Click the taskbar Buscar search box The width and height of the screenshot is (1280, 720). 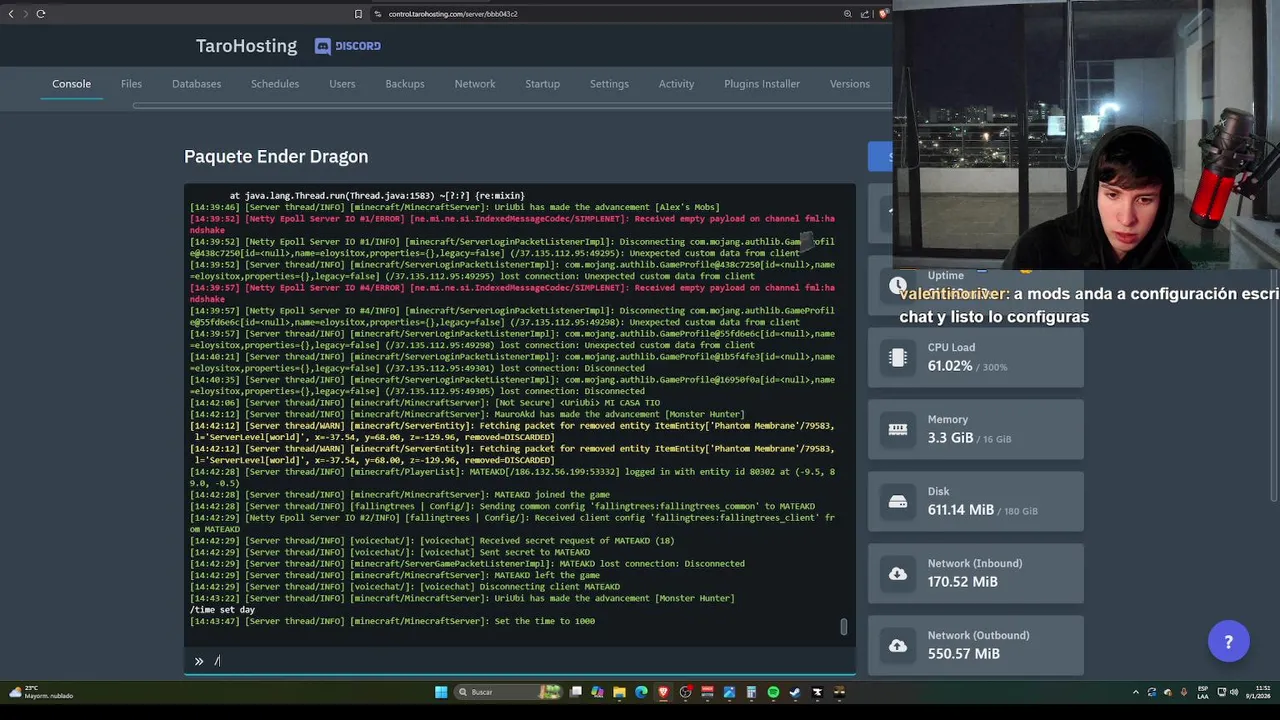click(x=508, y=692)
